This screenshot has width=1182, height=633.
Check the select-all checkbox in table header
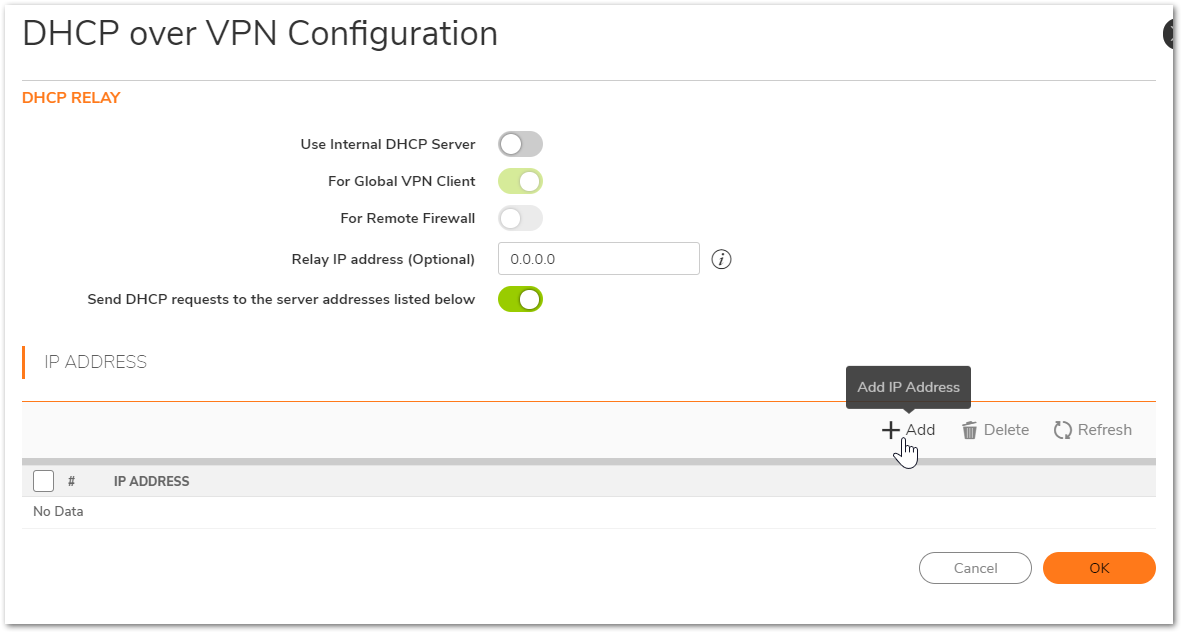point(43,481)
